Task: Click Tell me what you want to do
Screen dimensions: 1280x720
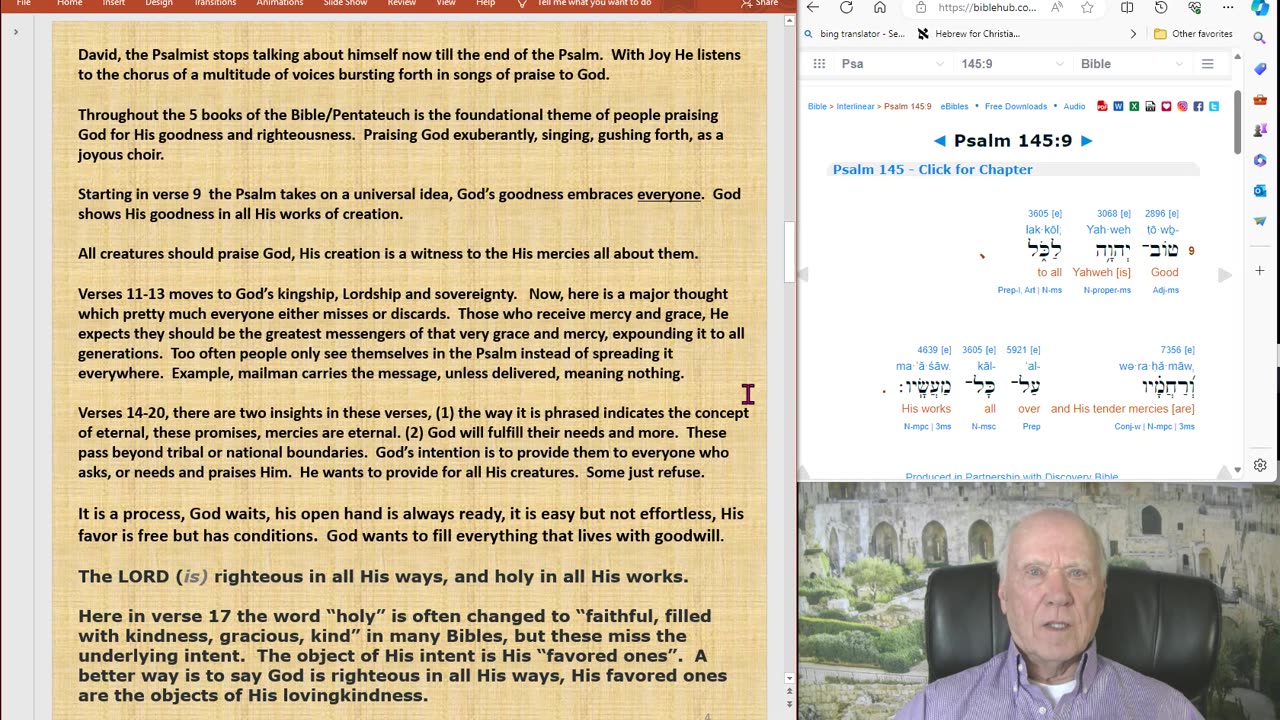Action: click(x=594, y=3)
